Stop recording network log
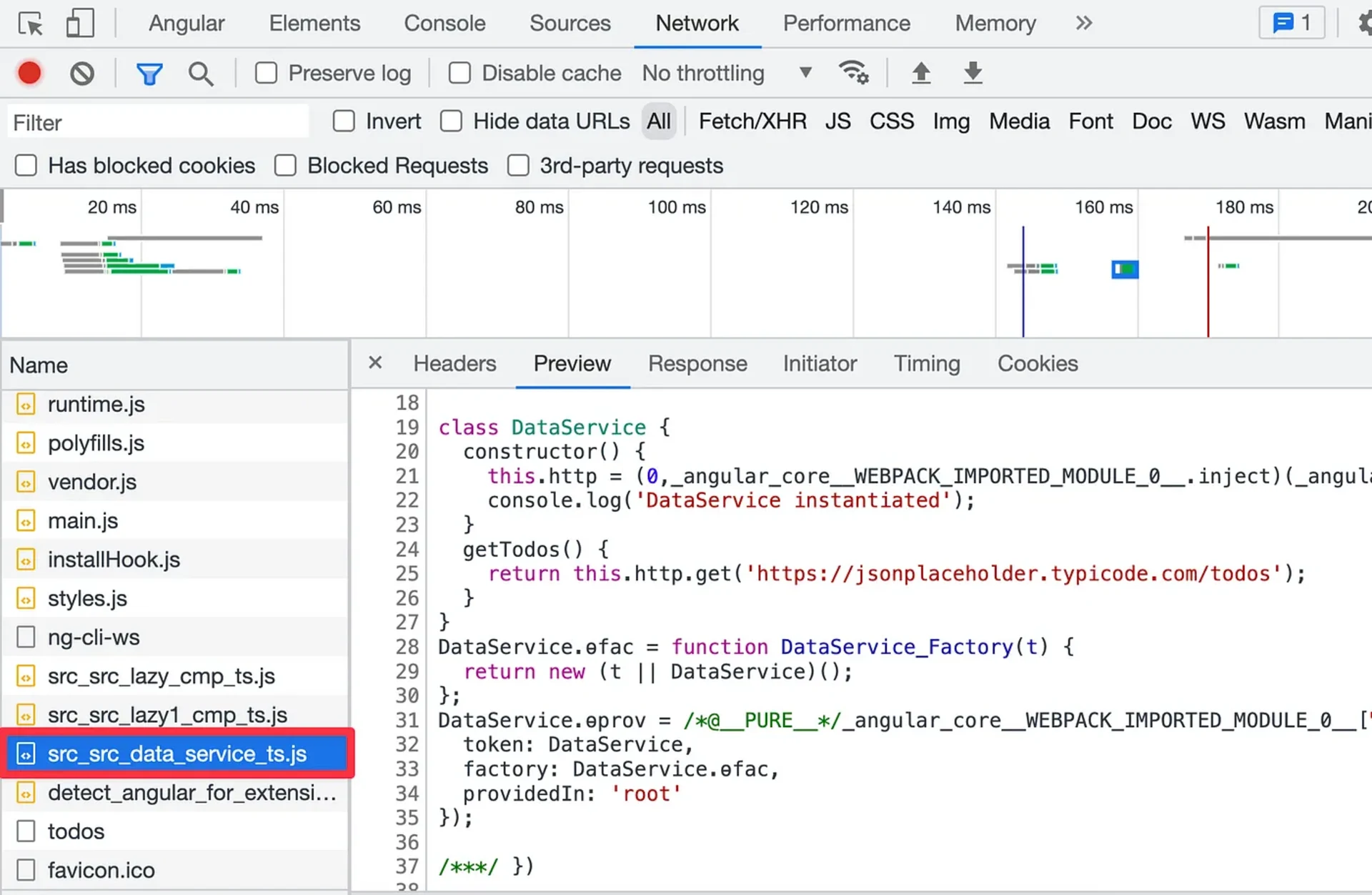The width and height of the screenshot is (1372, 895). click(x=29, y=73)
